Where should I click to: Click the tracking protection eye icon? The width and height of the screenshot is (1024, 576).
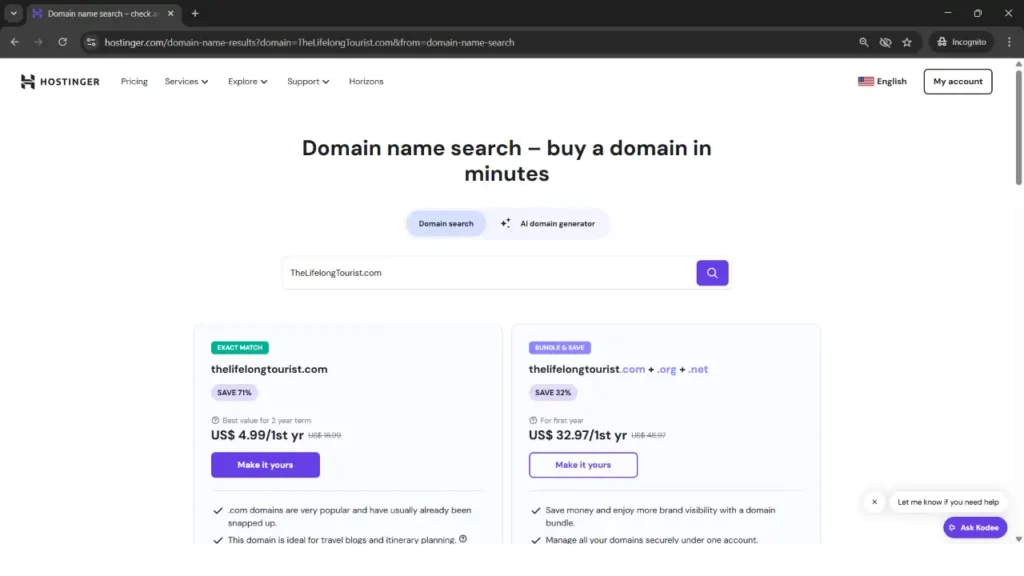click(885, 42)
